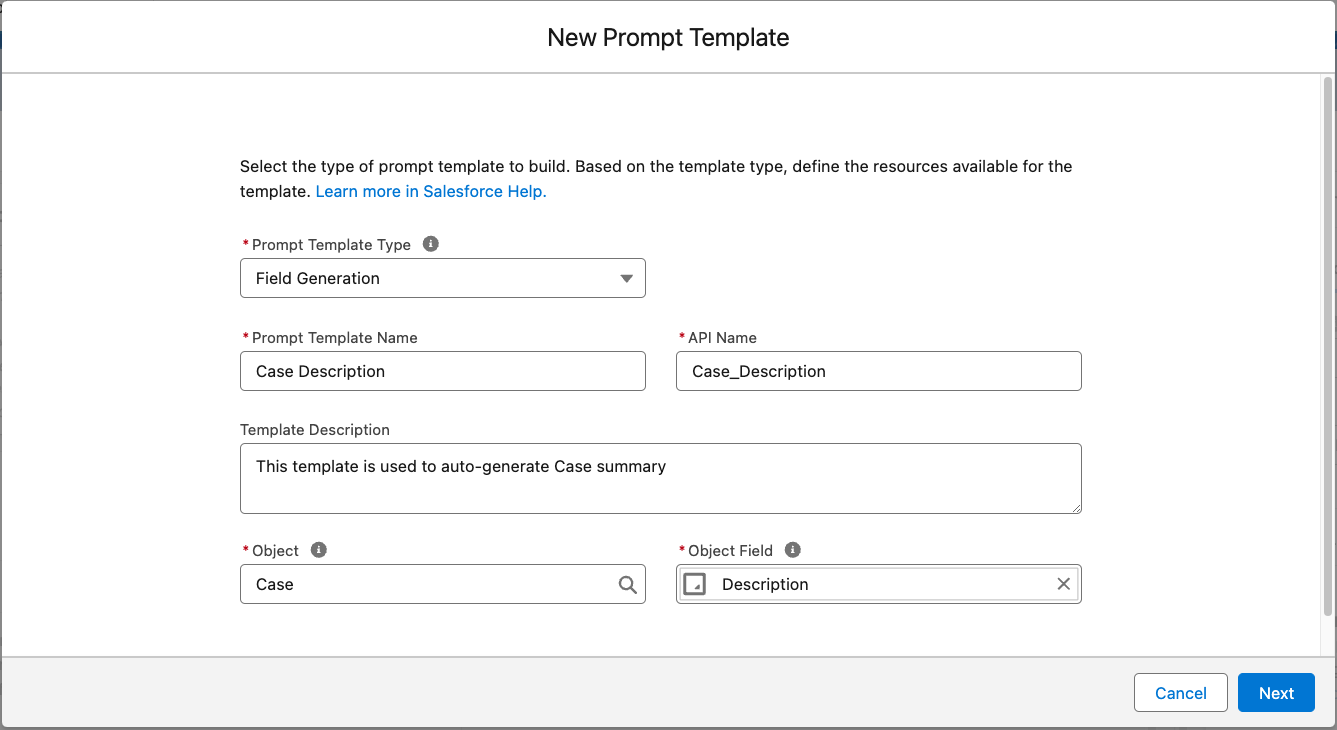This screenshot has width=1337, height=730.
Task: Click the magnifier icon in the Object search box
Action: click(627, 584)
